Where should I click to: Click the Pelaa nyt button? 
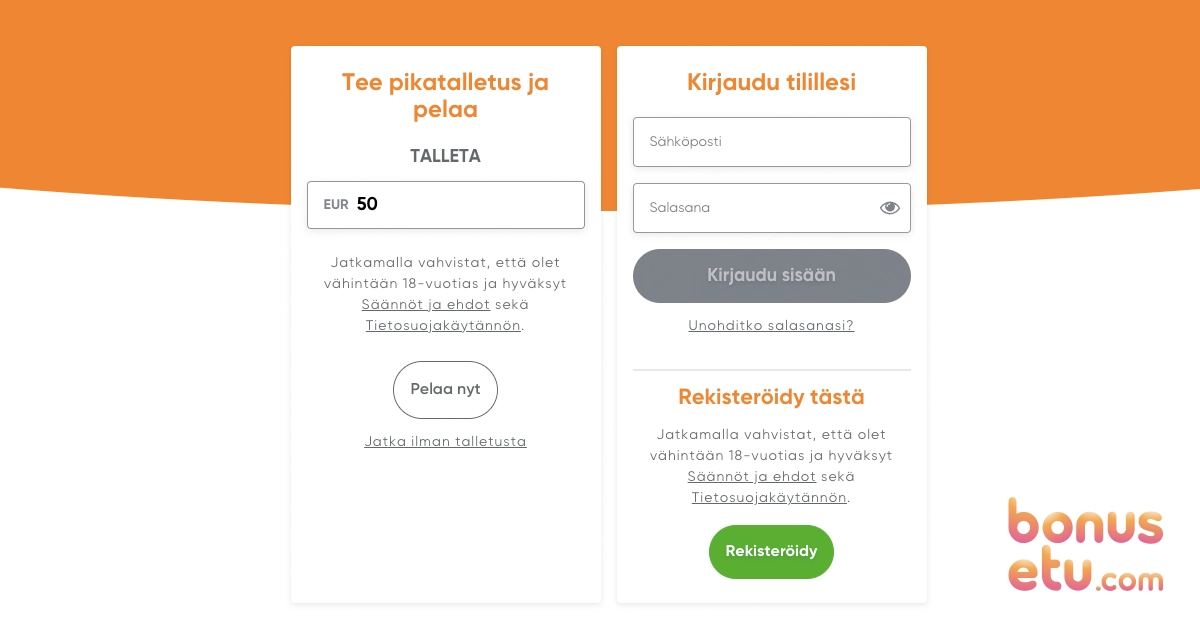[x=445, y=390]
